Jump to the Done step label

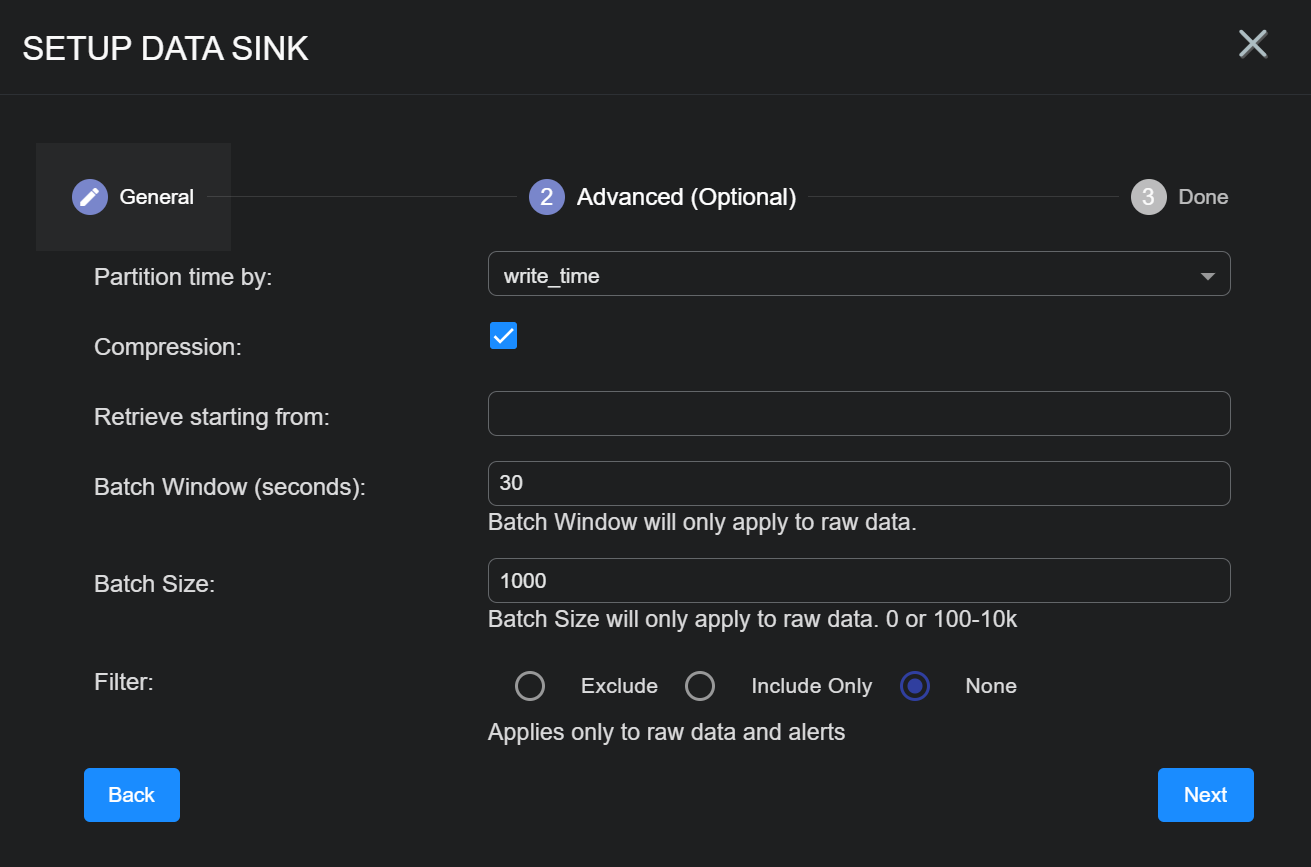(x=1203, y=197)
